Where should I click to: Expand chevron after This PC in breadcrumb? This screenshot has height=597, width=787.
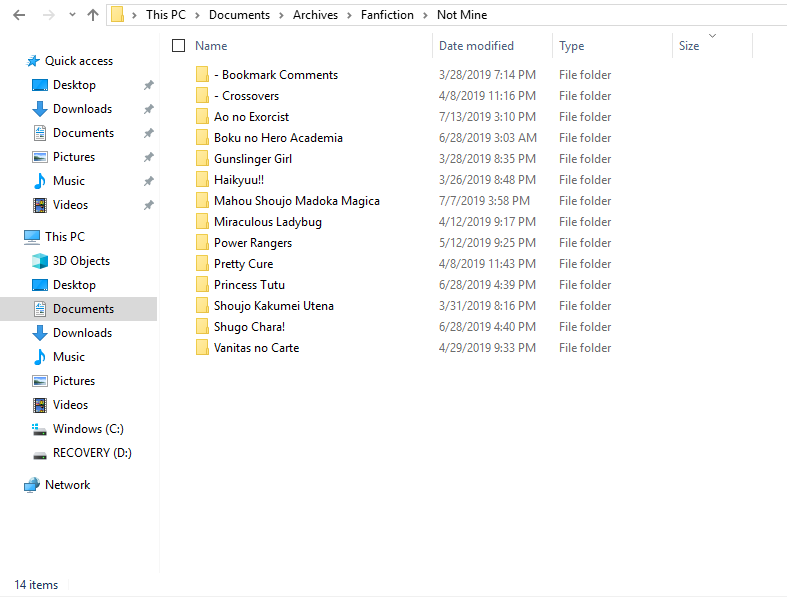(197, 16)
